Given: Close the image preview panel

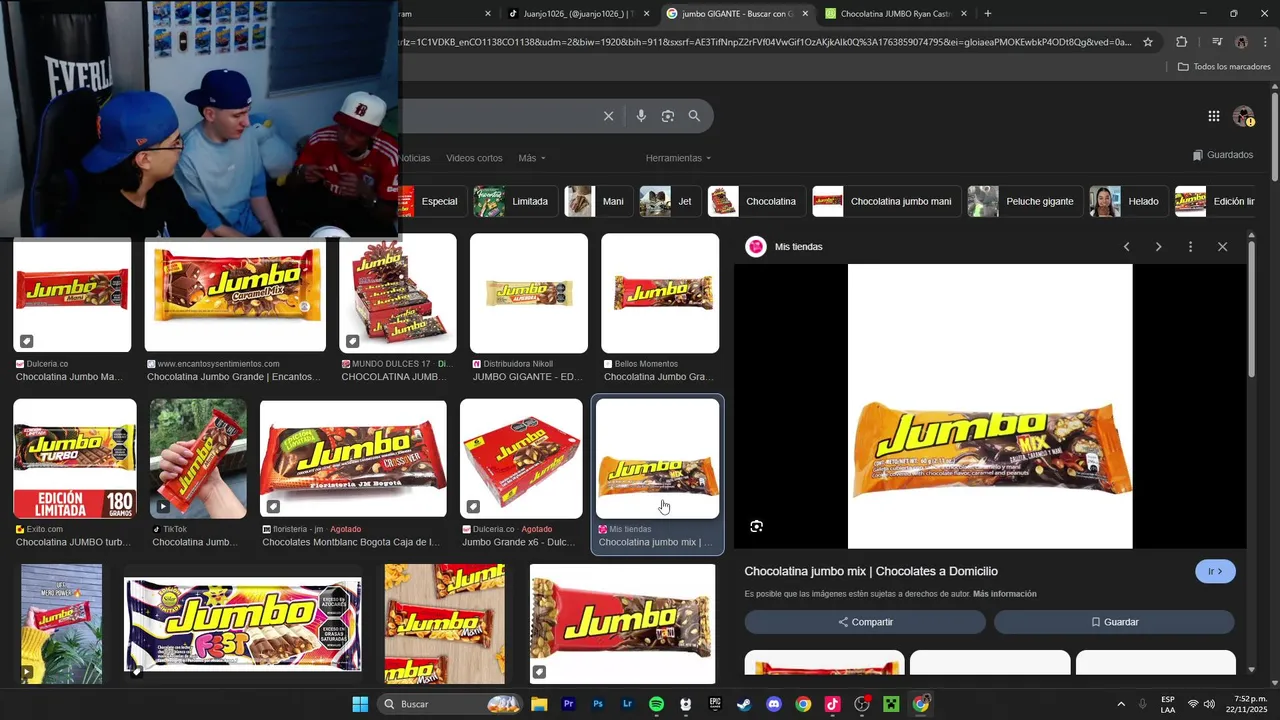Looking at the screenshot, I should (x=1222, y=247).
